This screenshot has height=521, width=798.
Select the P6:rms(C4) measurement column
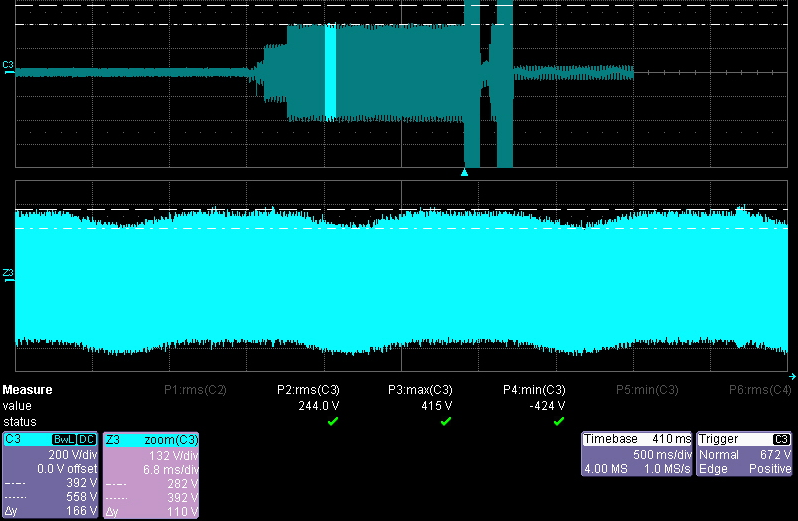(760, 390)
